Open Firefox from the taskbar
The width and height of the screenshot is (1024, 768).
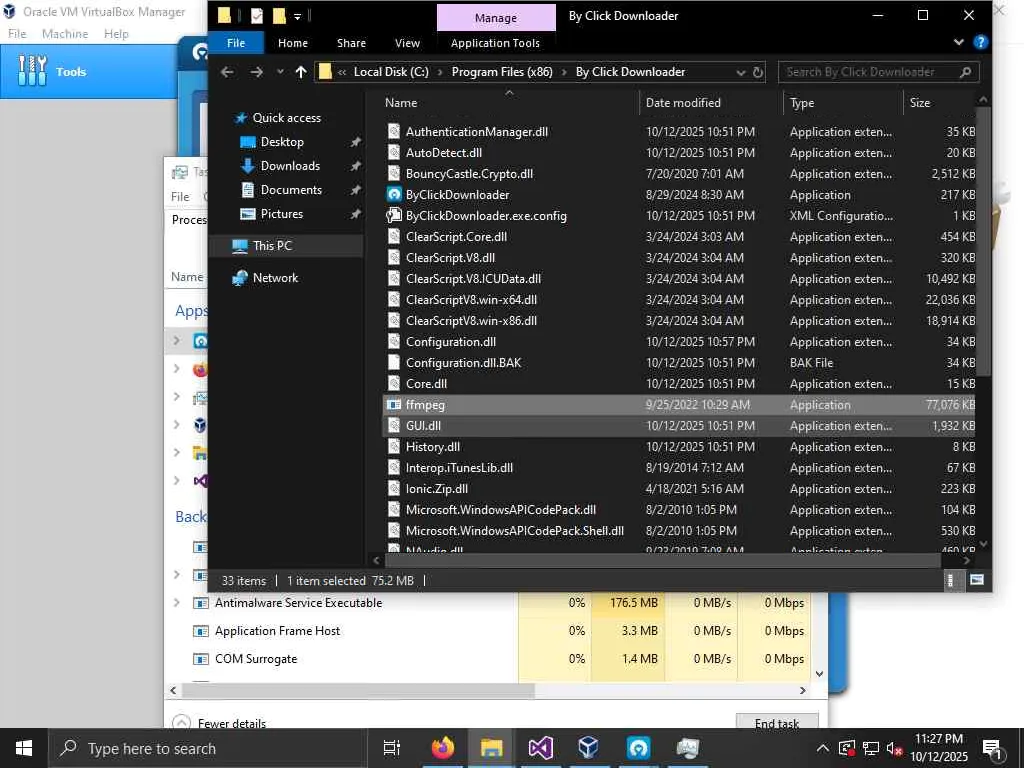(442, 748)
